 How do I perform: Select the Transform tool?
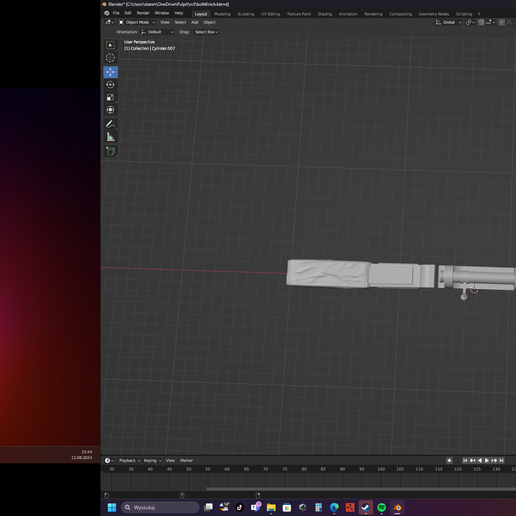[110, 110]
